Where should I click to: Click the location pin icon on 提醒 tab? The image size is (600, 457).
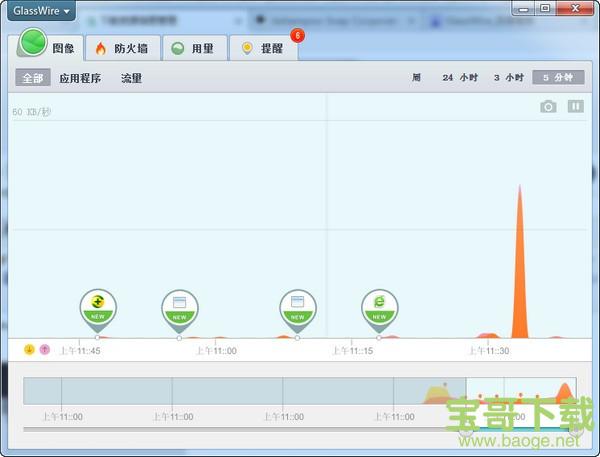(247, 49)
